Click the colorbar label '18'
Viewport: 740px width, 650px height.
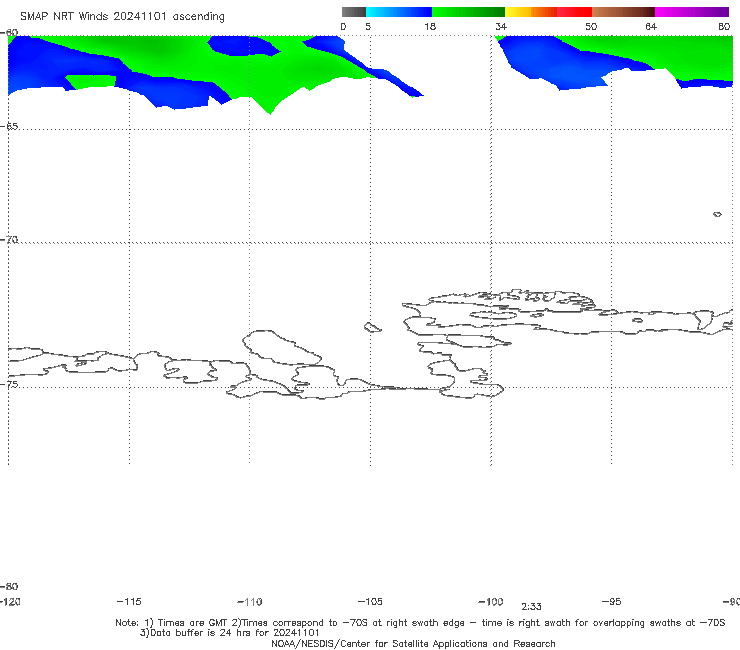[430, 27]
